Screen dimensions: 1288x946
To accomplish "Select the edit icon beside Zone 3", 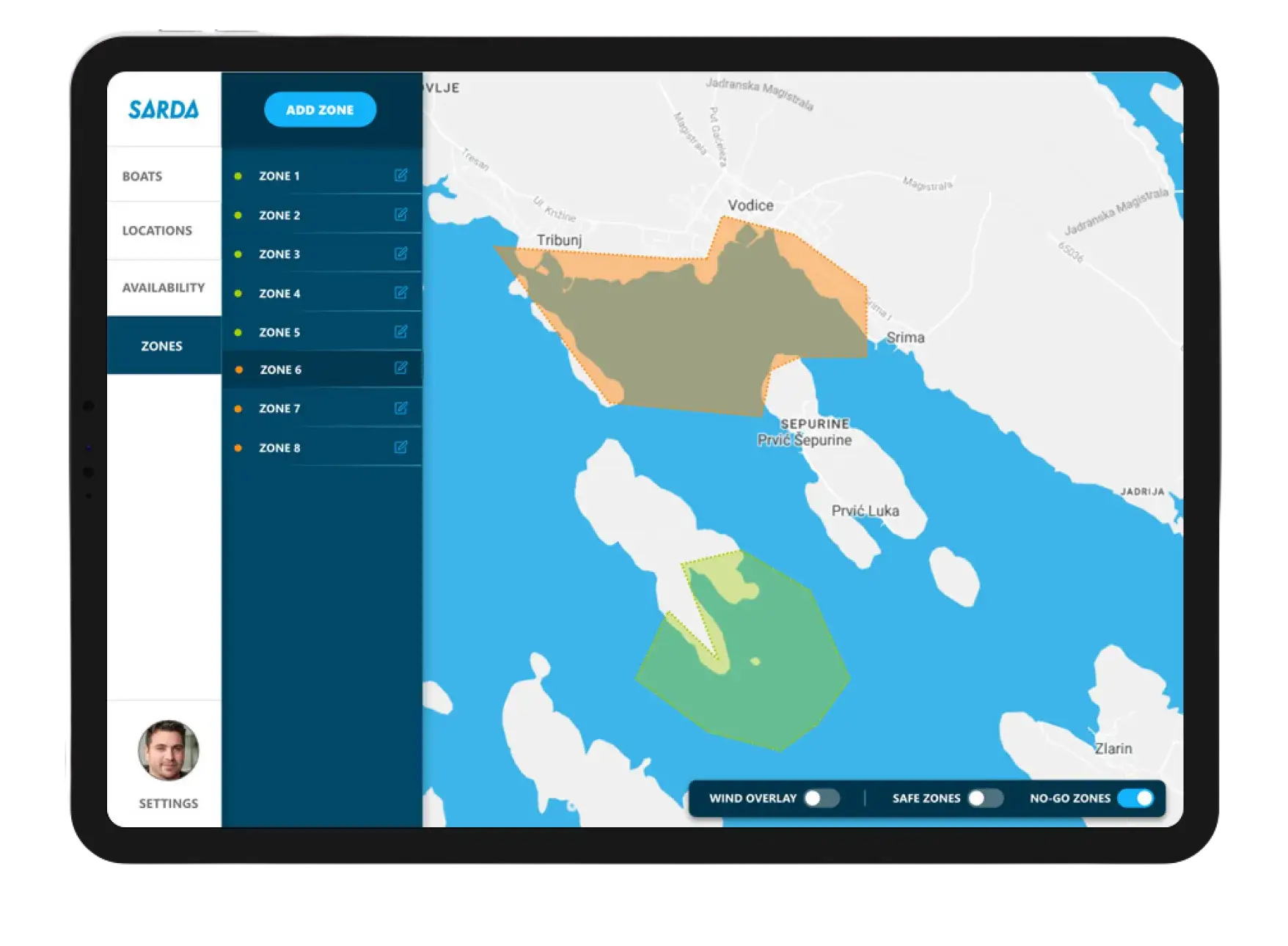I will coord(400,254).
